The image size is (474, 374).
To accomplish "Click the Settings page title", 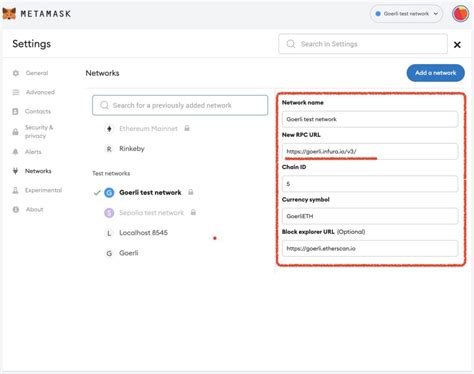I will point(32,44).
